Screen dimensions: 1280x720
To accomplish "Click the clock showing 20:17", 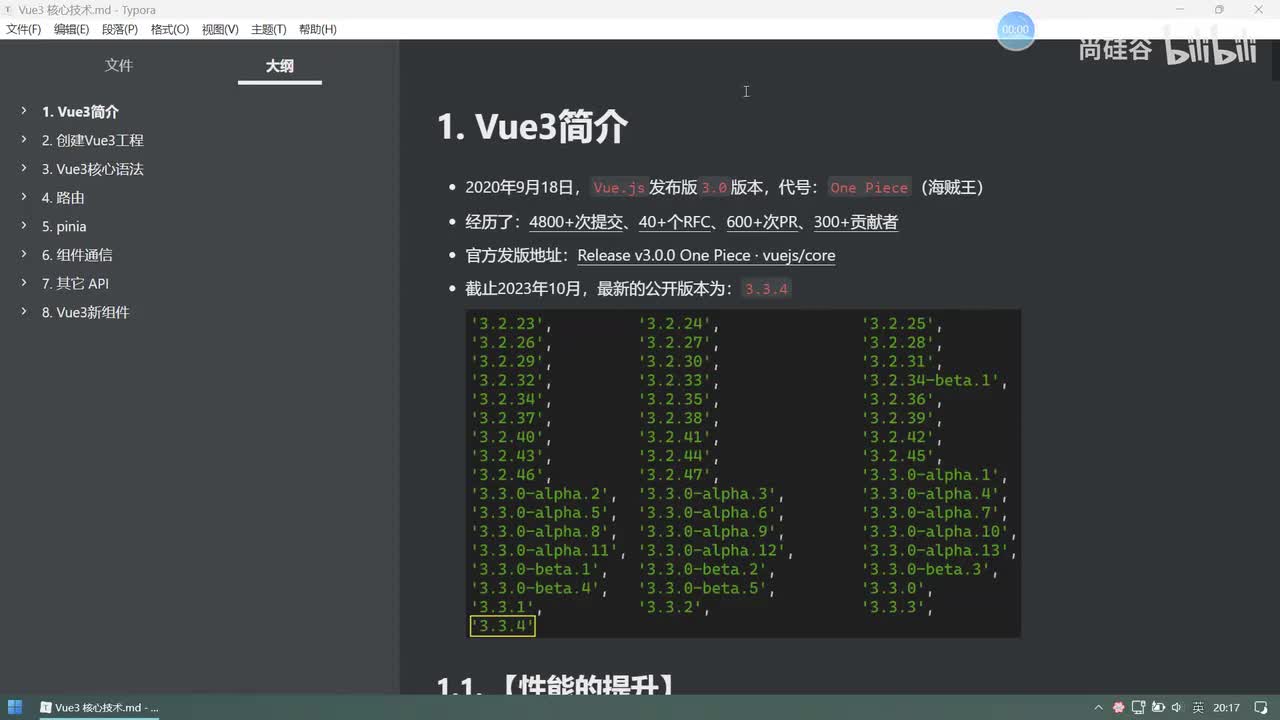I will [1227, 707].
